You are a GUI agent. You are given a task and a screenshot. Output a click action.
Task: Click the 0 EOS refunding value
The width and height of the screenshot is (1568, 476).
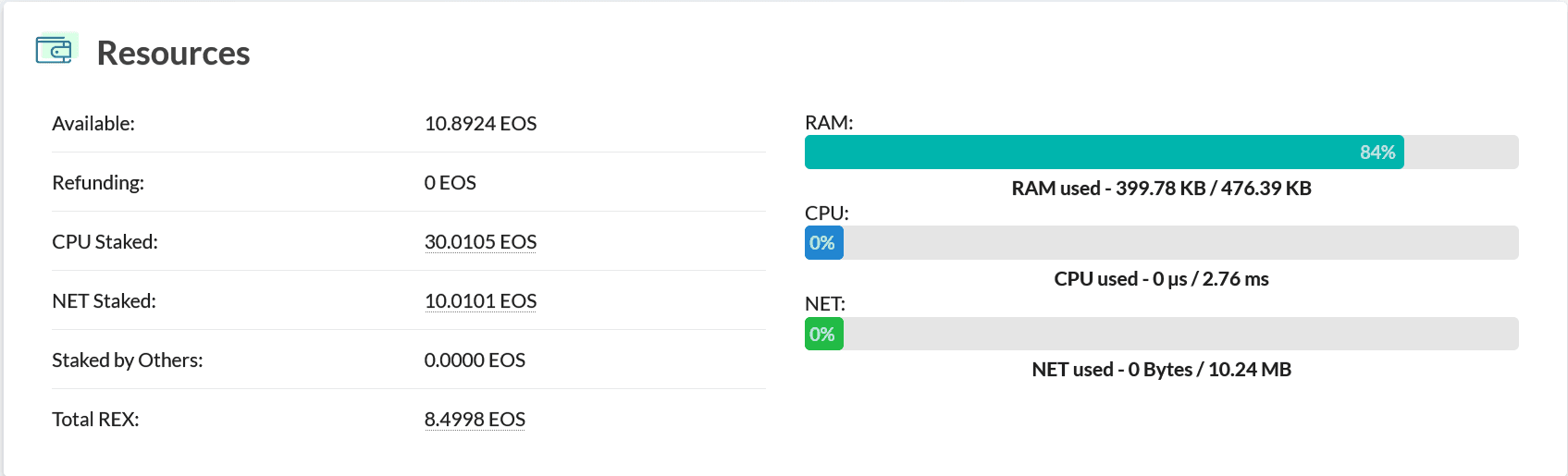[x=450, y=183]
